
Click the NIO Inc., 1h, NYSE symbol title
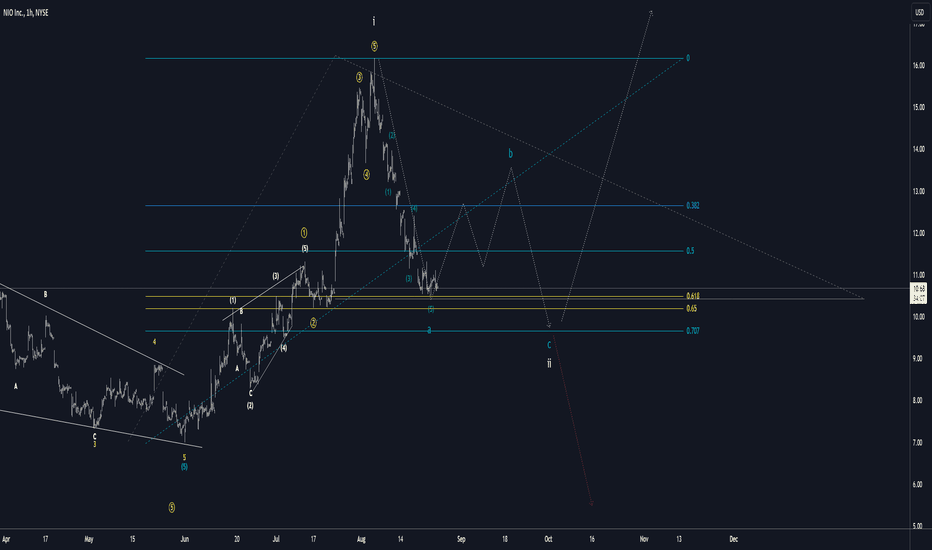[26, 12]
